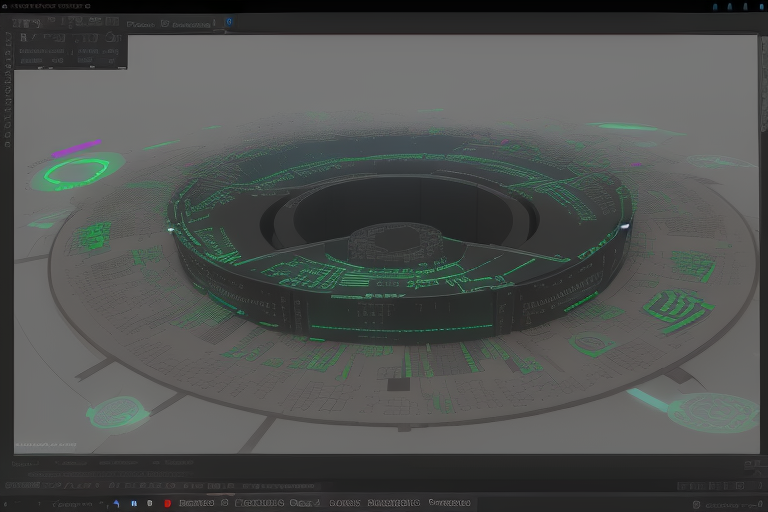The width and height of the screenshot is (768, 512).
Task: Click the blue arrow icon in the bottom bar
Action: [x=117, y=503]
